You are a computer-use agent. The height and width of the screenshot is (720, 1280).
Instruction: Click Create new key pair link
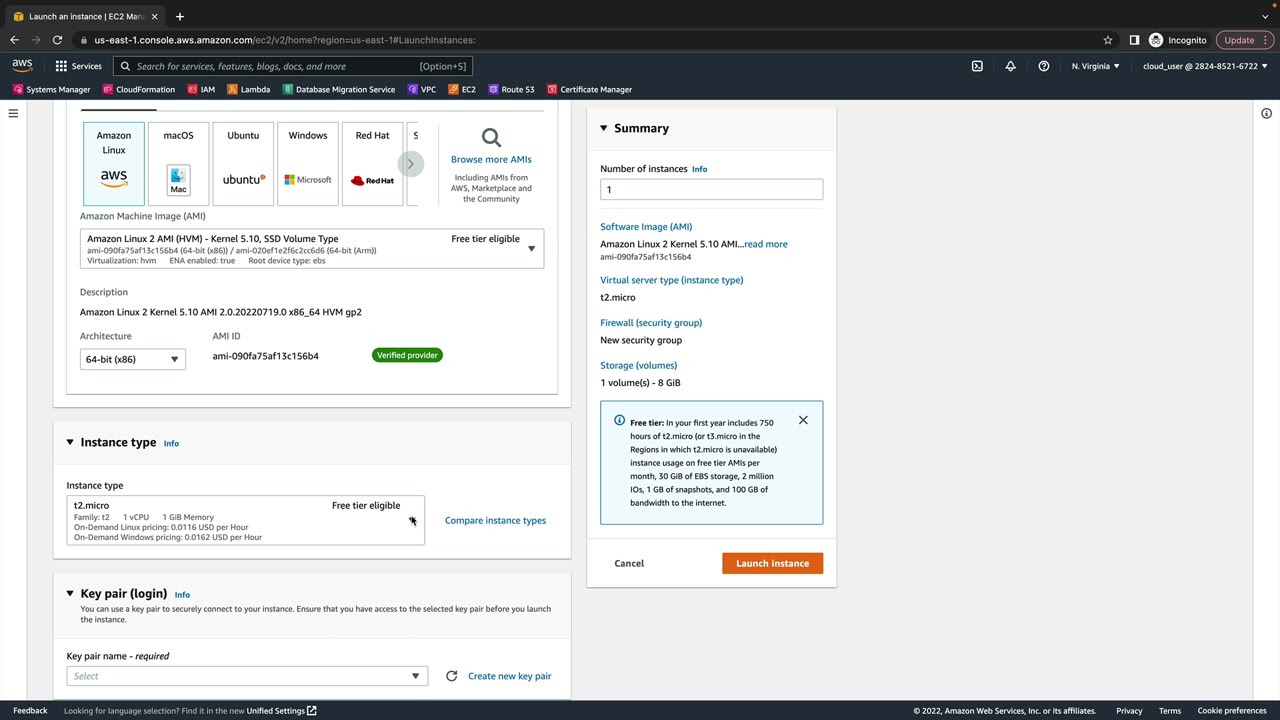click(510, 676)
